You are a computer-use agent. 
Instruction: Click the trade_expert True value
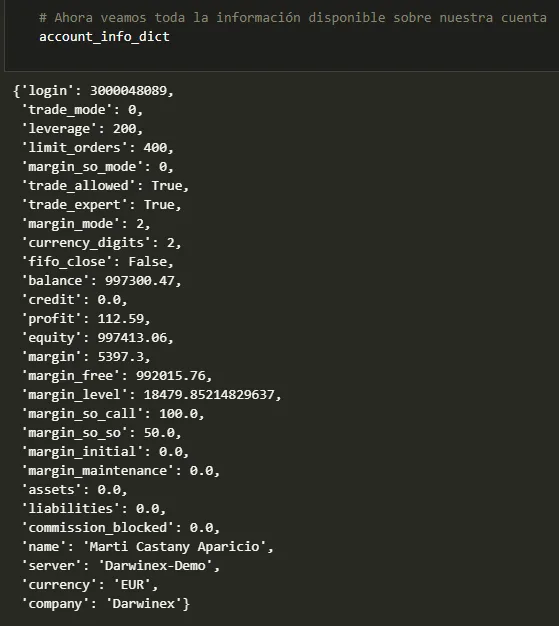[159, 205]
